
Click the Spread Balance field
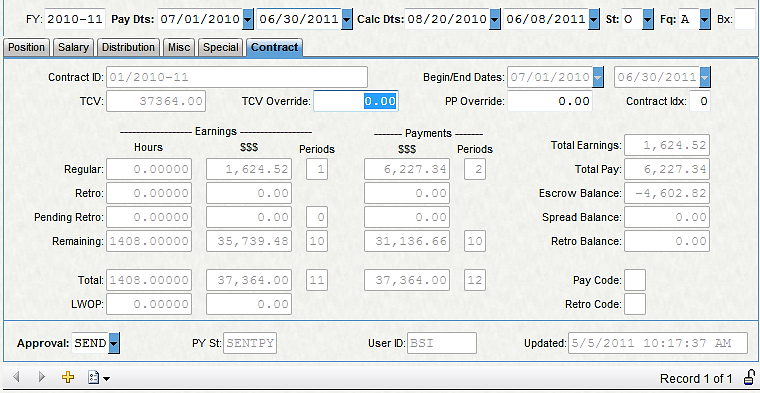[x=667, y=217]
